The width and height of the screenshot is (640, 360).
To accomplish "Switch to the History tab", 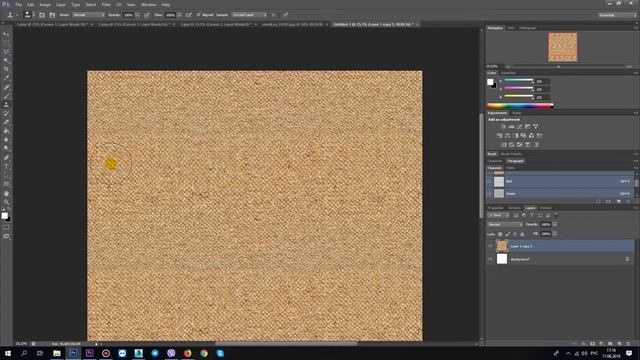I will (x=545, y=208).
